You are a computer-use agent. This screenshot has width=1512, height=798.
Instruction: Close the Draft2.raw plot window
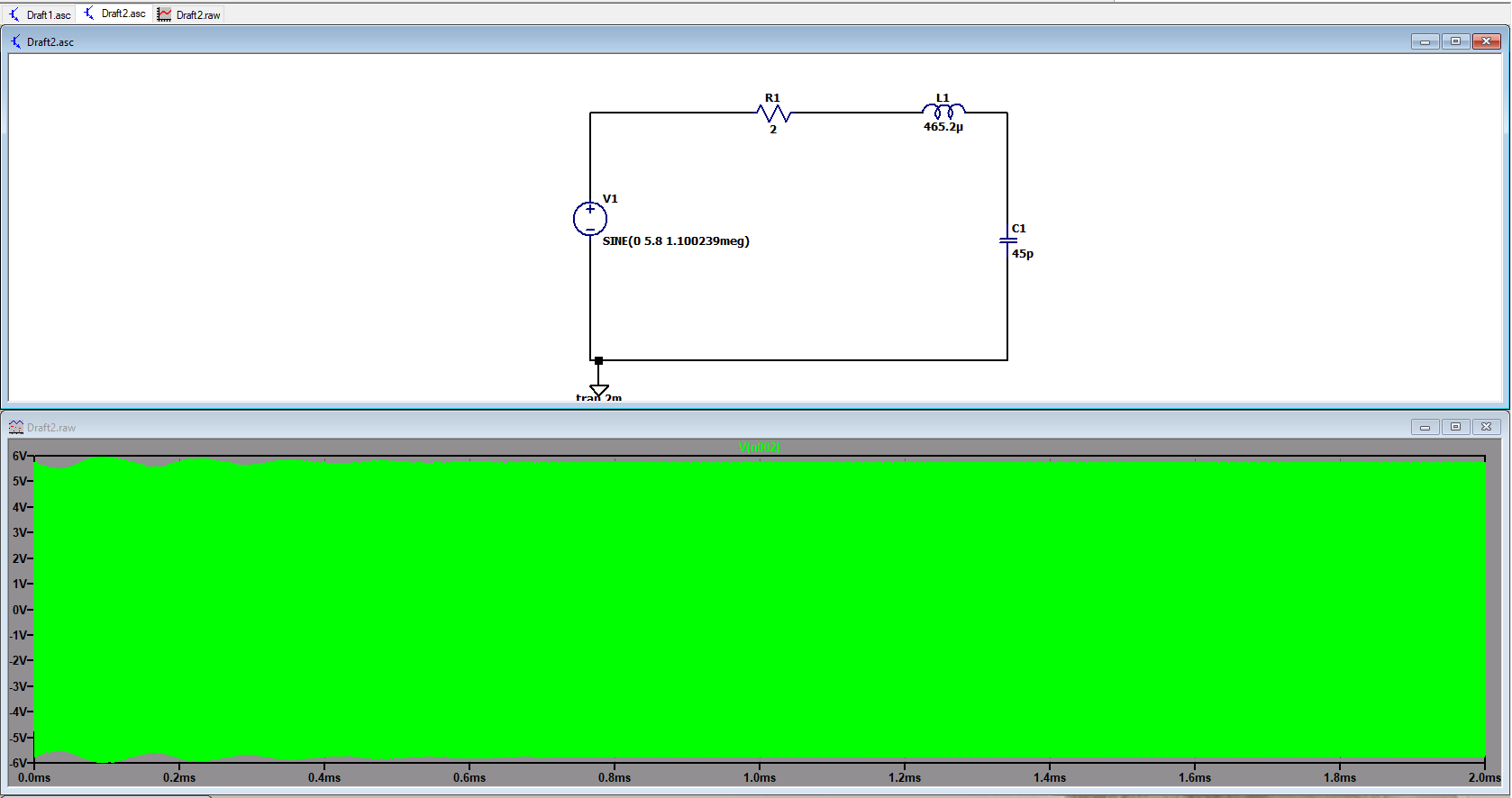pyautogui.click(x=1487, y=427)
